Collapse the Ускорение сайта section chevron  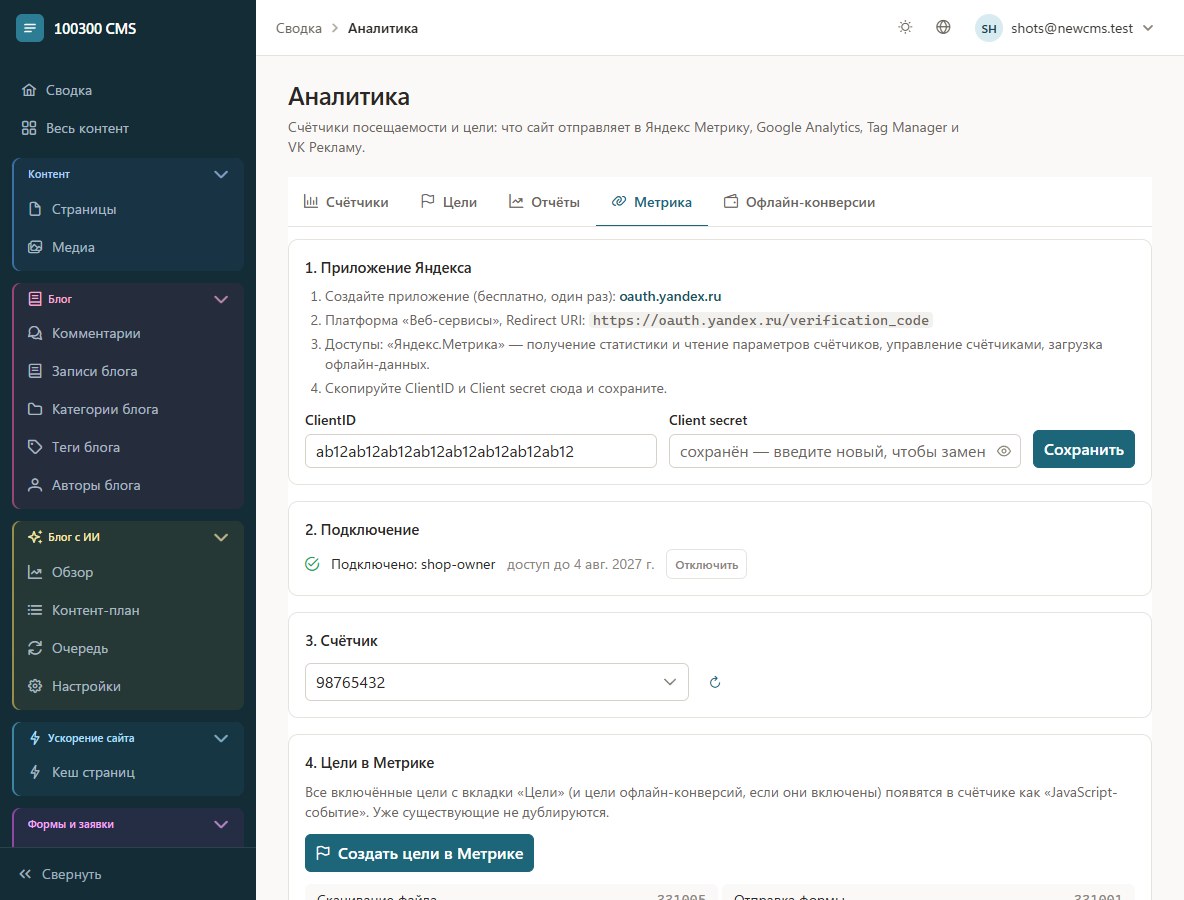(220, 738)
